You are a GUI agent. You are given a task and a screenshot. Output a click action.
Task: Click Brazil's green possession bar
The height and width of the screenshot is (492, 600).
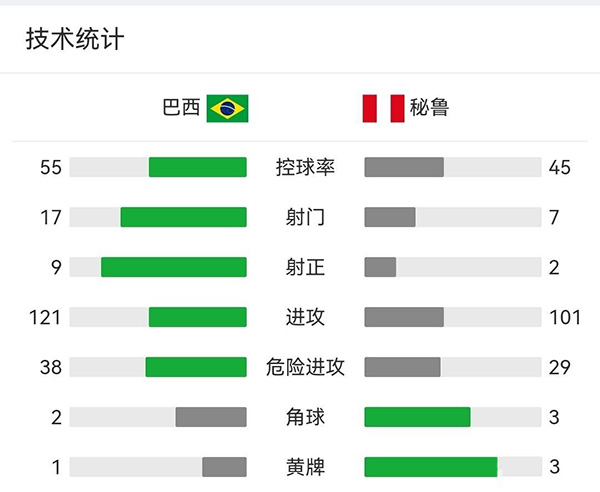tap(198, 167)
